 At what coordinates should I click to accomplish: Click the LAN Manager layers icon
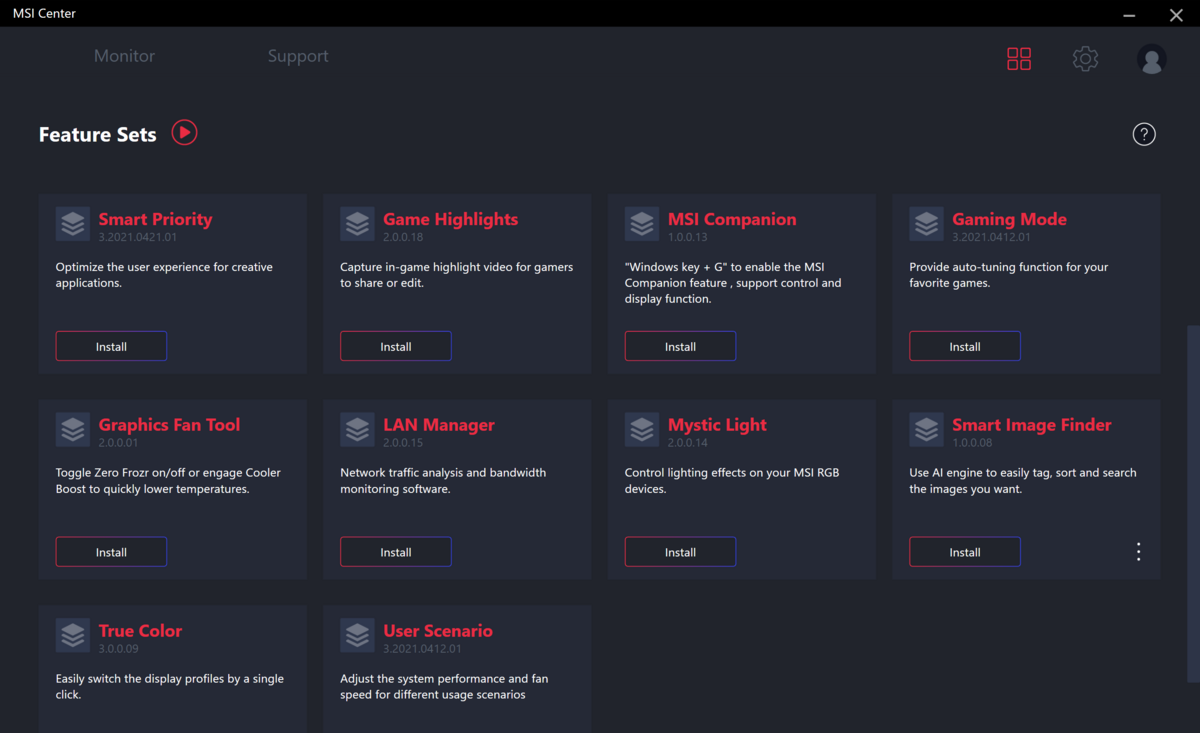(357, 430)
